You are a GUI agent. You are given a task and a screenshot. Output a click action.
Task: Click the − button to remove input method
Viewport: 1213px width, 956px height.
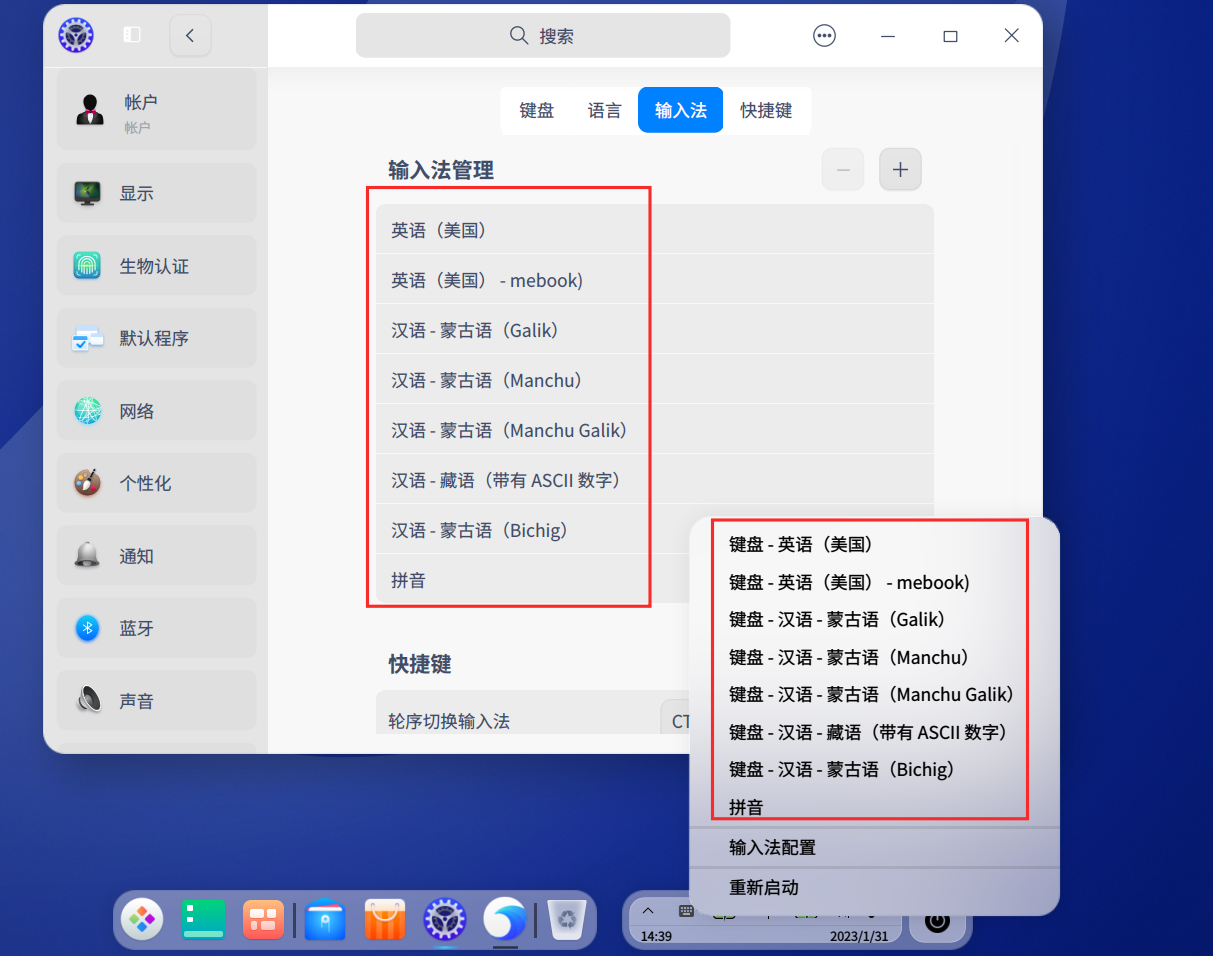tap(842, 169)
